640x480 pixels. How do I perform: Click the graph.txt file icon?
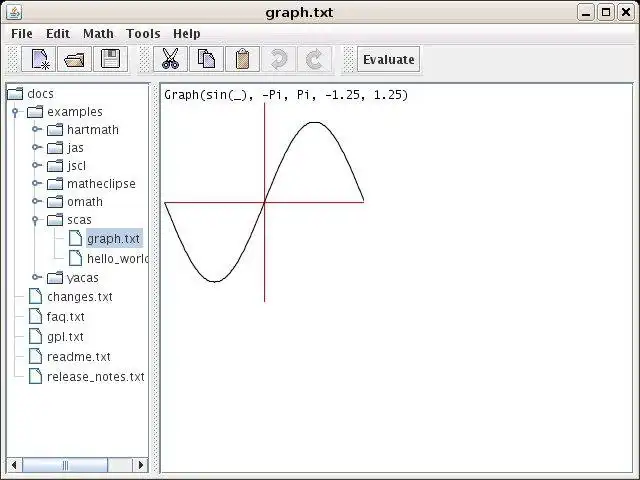pyautogui.click(x=76, y=238)
